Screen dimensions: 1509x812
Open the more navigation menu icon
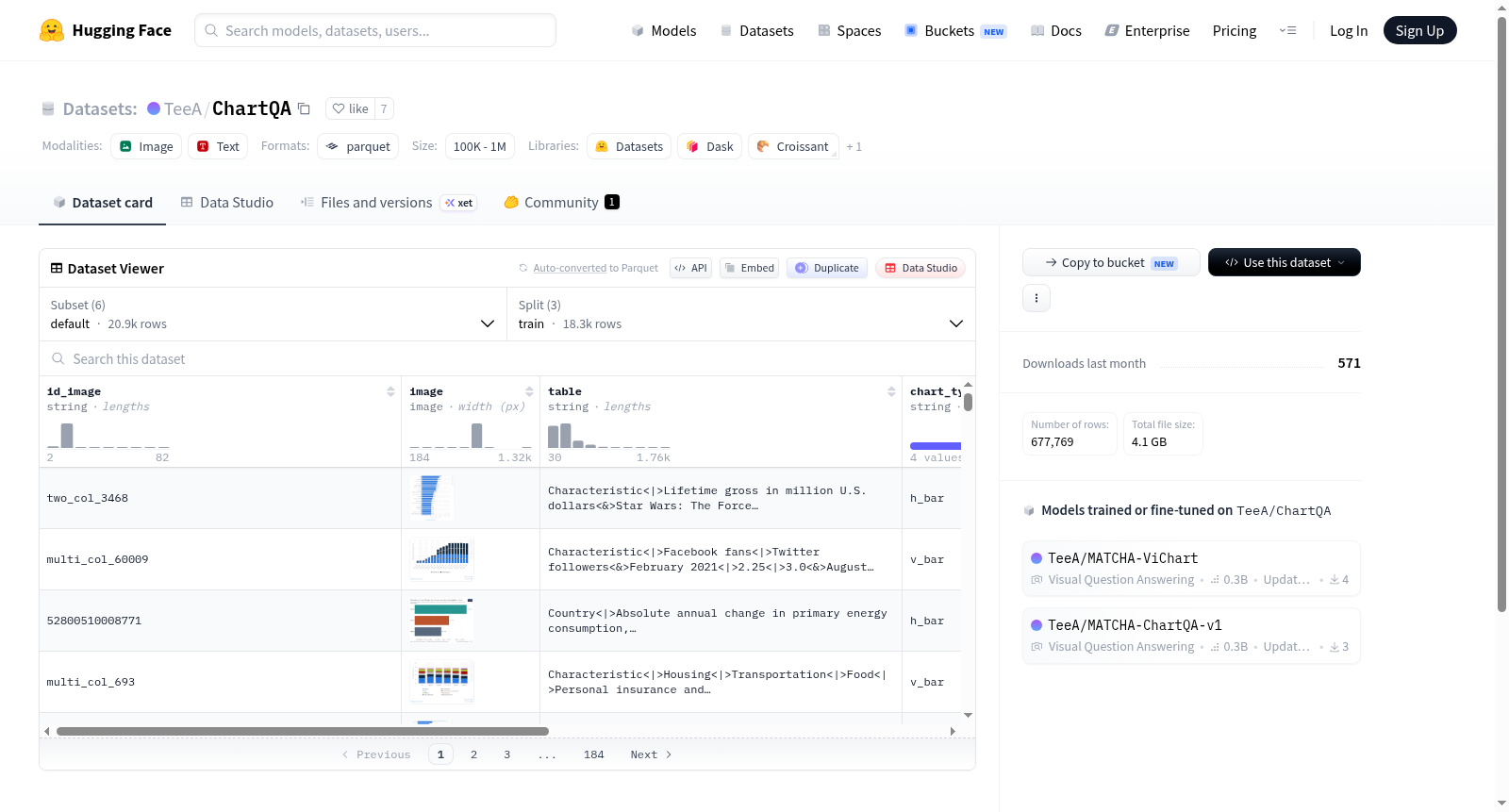(x=1287, y=30)
